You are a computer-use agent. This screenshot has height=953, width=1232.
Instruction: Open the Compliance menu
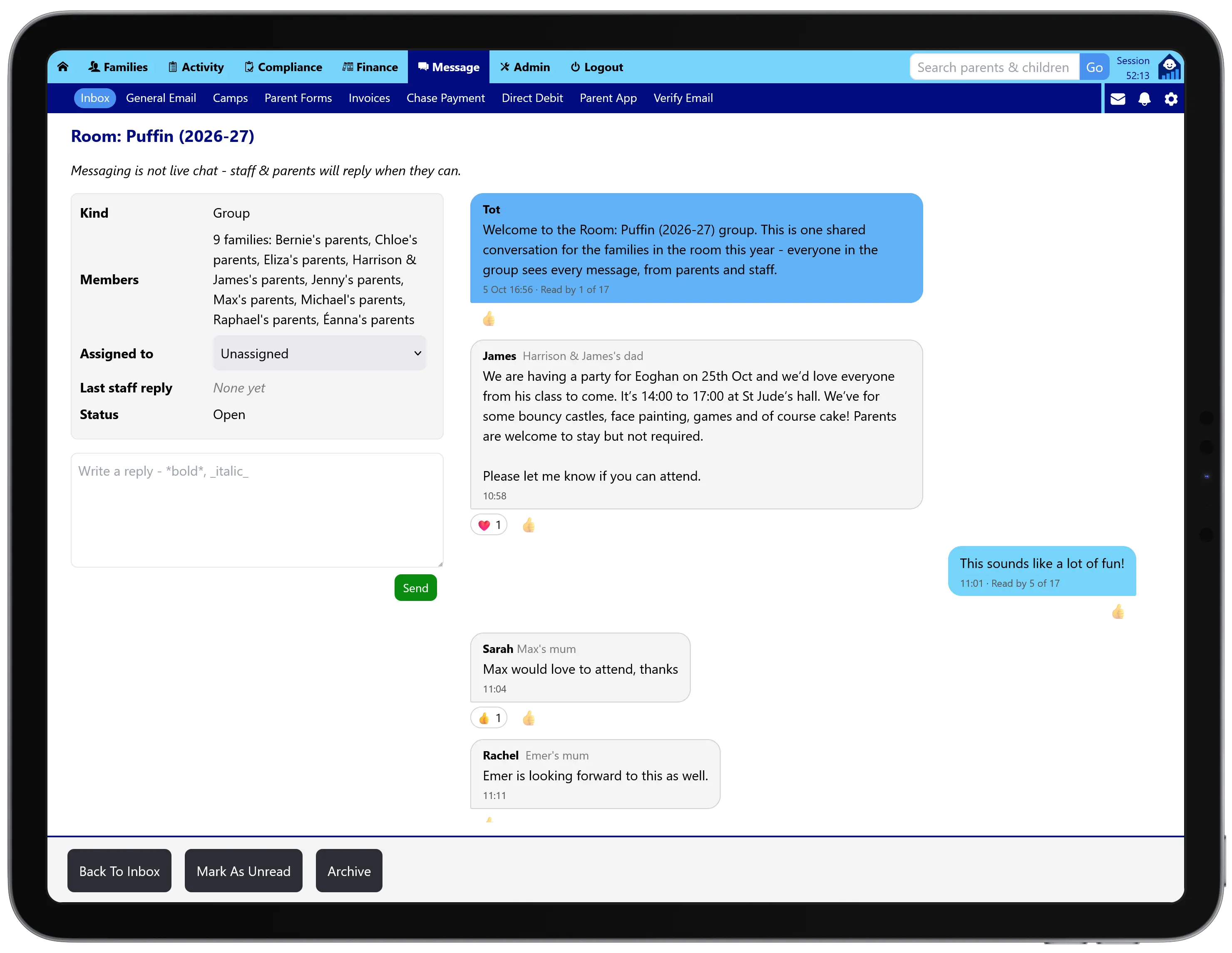283,67
